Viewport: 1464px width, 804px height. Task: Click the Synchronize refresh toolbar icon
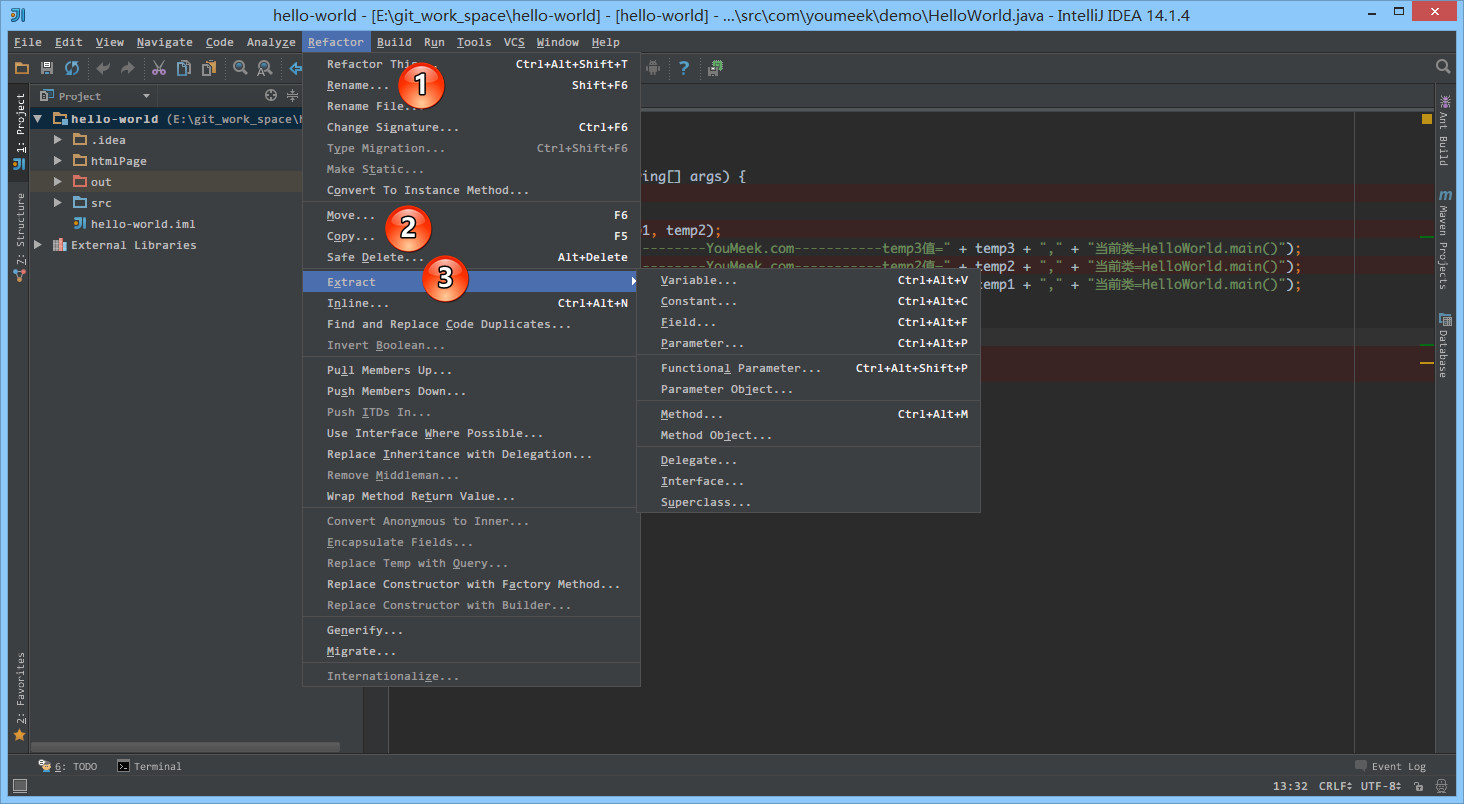point(72,68)
